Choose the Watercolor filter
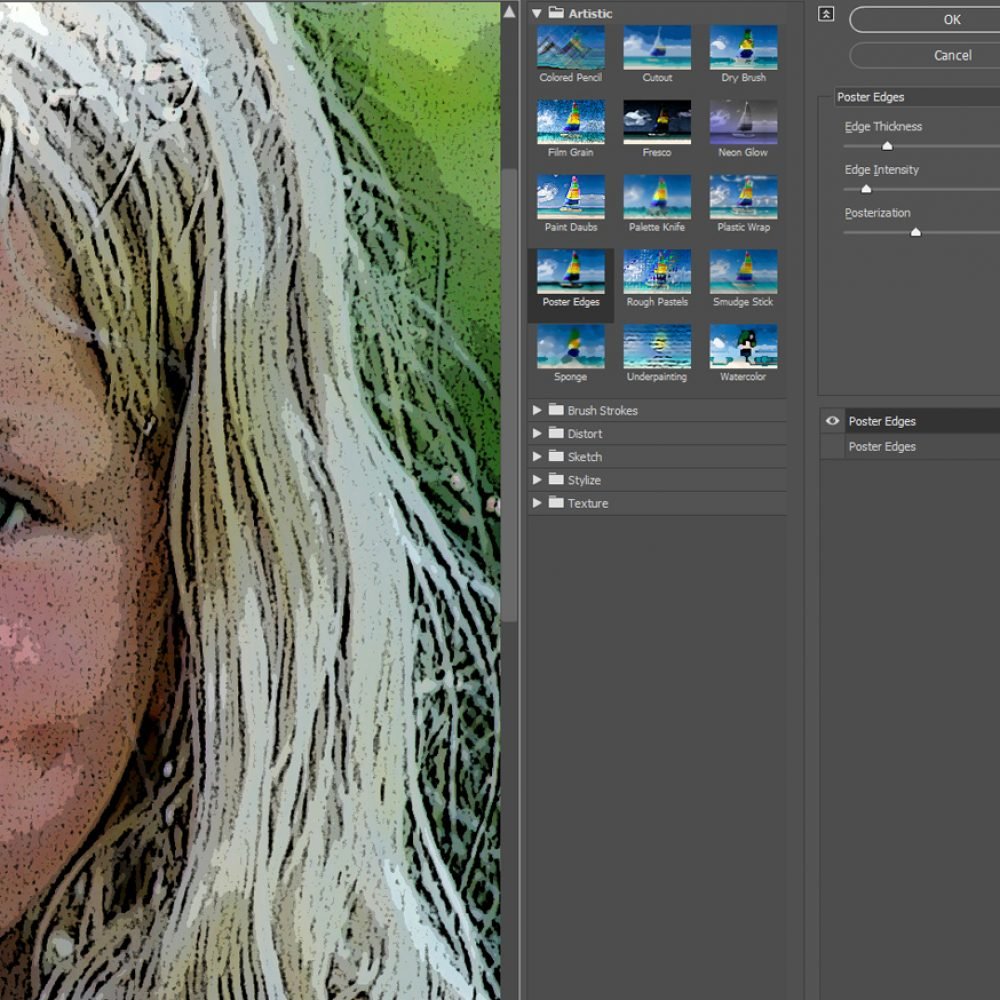Viewport: 1000px width, 1000px height. pos(743,347)
